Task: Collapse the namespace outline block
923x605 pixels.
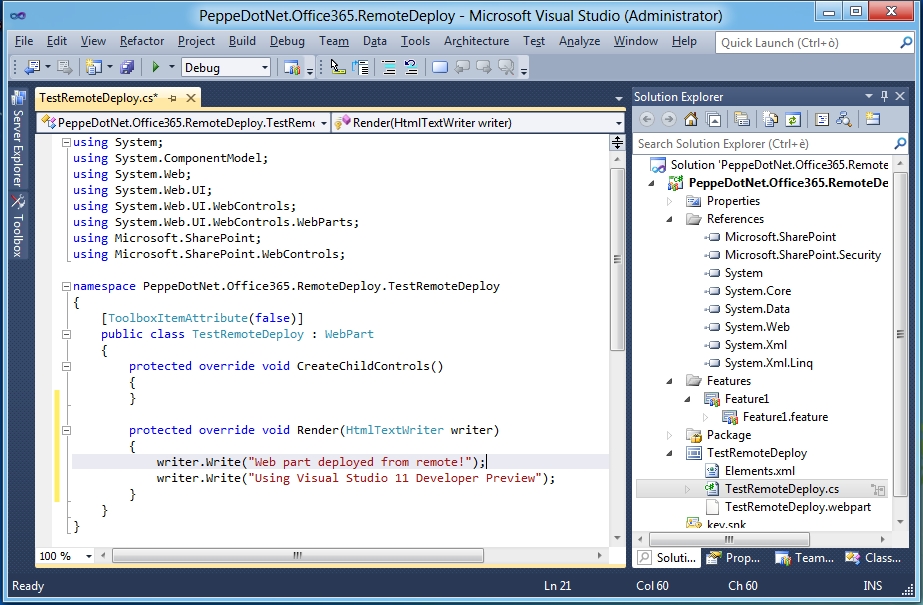Action: 67,286
